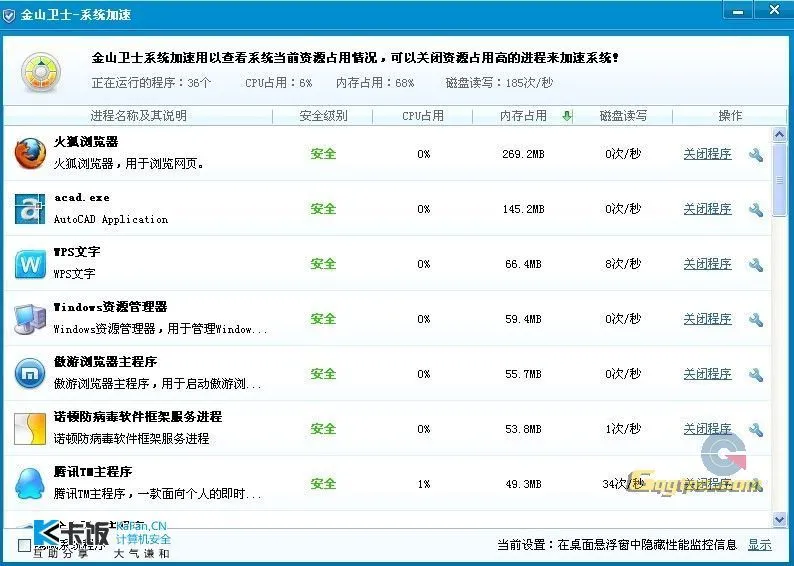Open wrench settings for 火狐浏览器 row
This screenshot has width=794, height=566.
pos(756,155)
